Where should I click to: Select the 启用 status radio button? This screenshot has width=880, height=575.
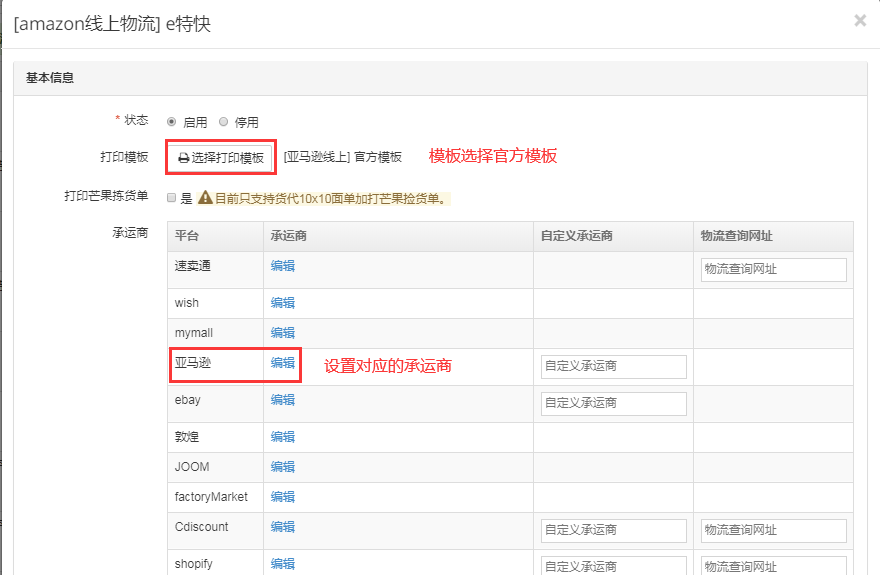coord(172,122)
